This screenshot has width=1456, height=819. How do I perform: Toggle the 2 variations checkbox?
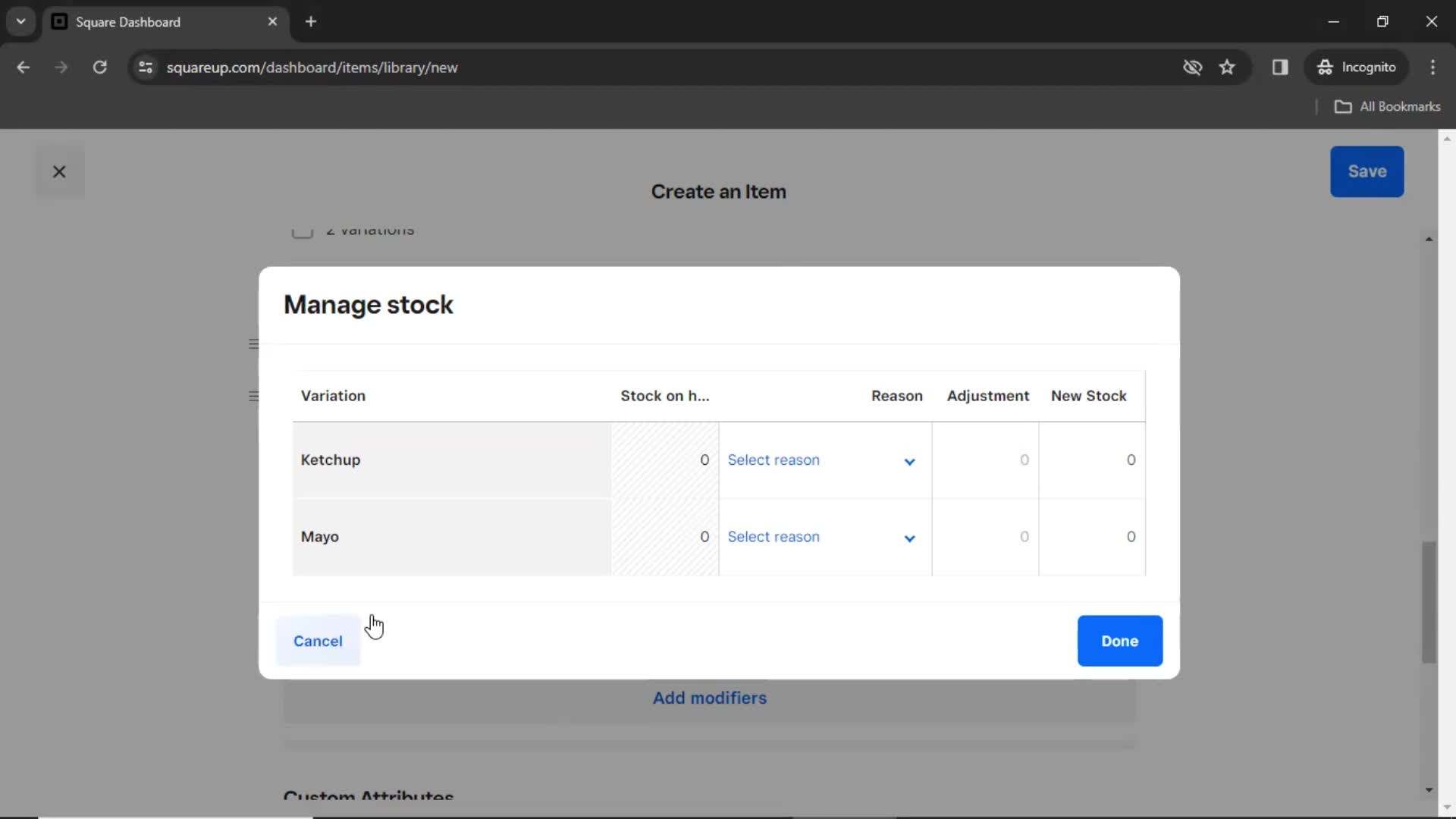303,231
